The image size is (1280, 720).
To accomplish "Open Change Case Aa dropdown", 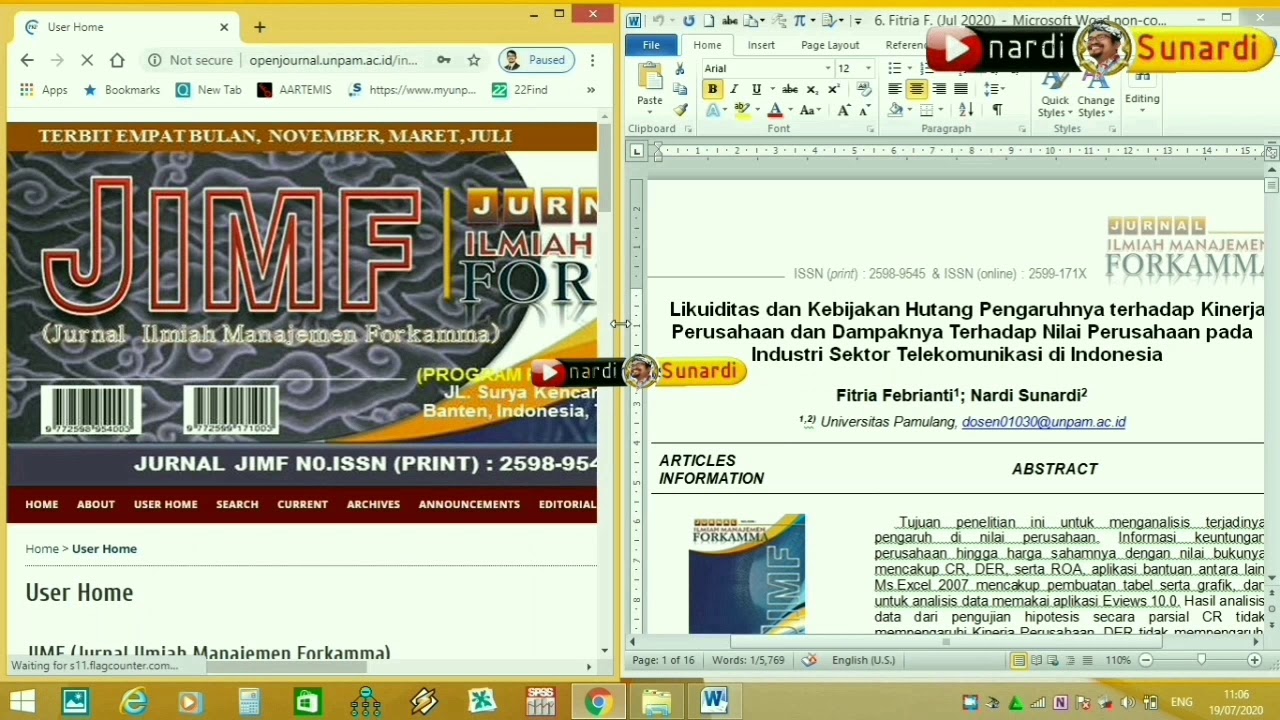I will pos(810,110).
